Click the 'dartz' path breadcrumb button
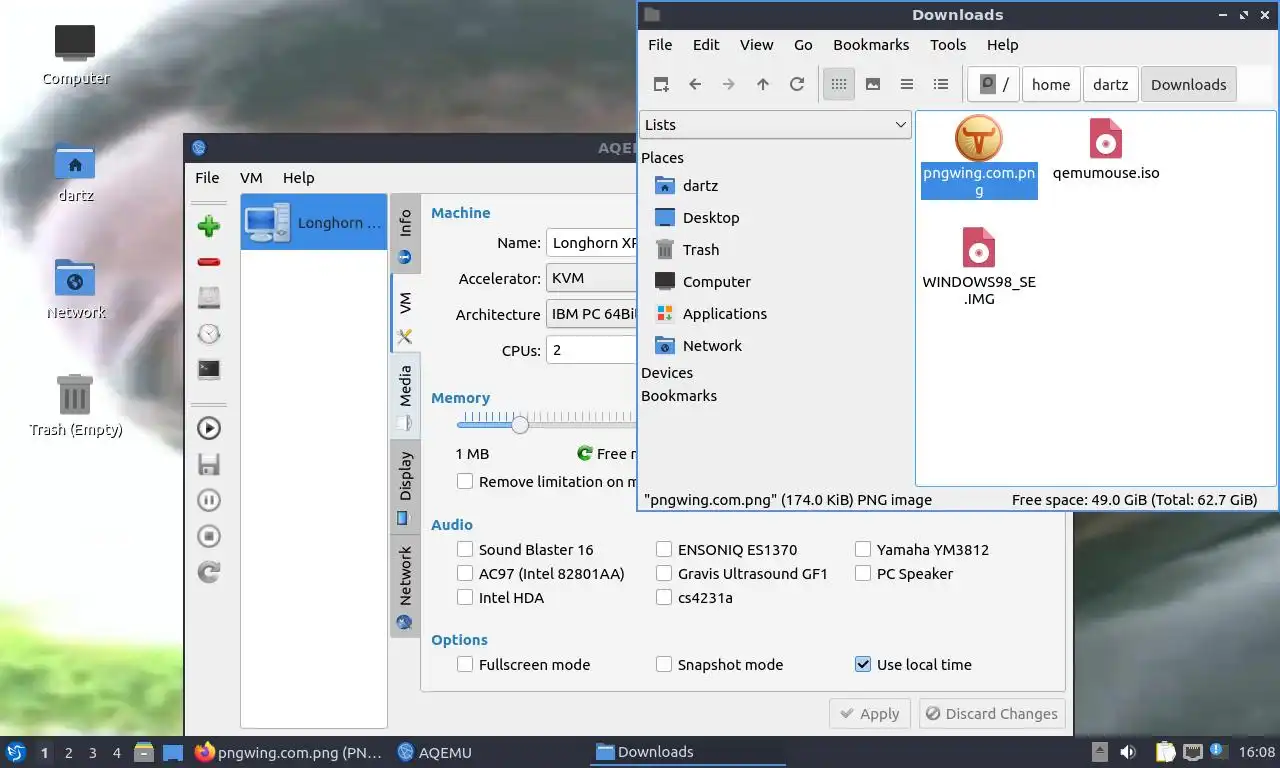The height and width of the screenshot is (768, 1280). 1110,84
